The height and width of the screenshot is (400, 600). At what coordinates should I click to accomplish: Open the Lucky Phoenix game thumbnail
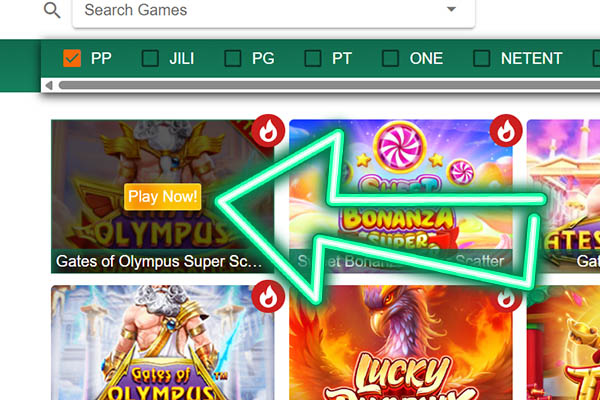(401, 343)
